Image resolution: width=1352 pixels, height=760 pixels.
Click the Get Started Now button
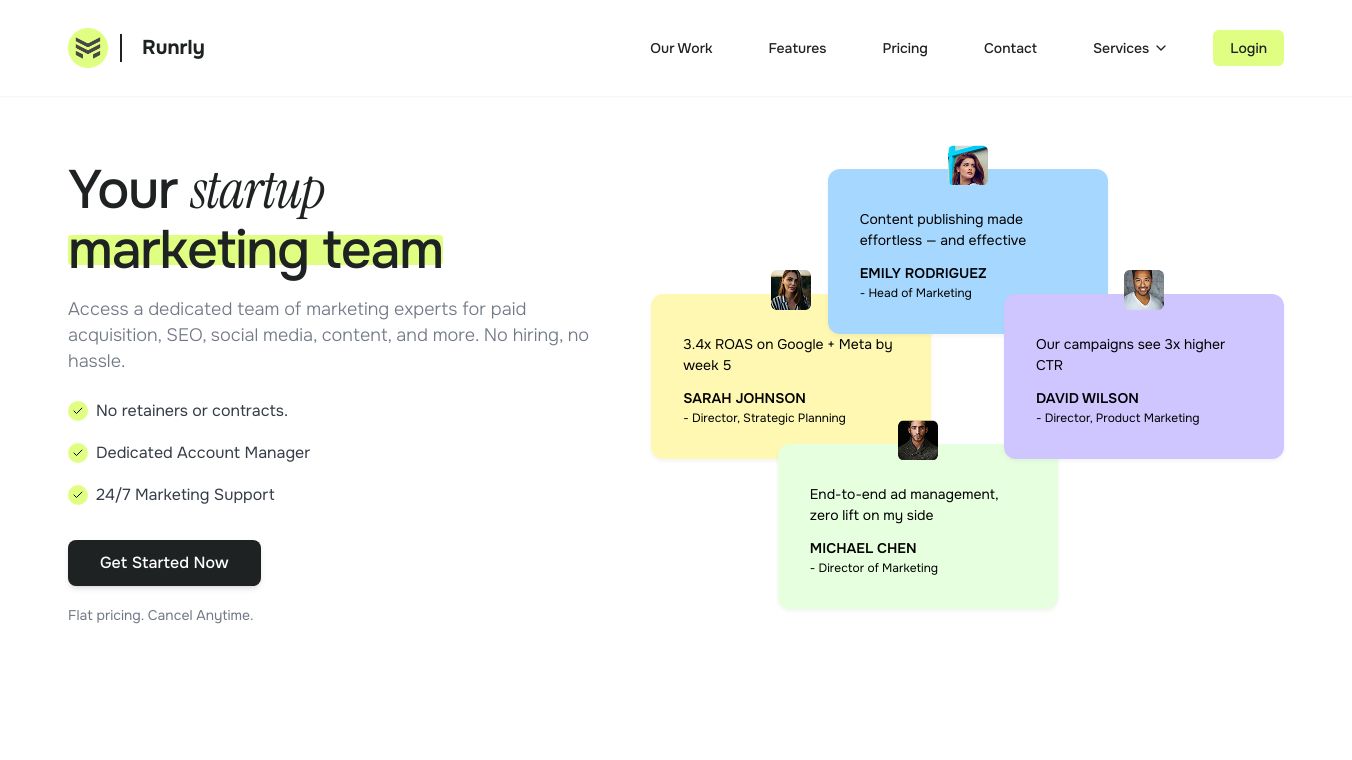coord(164,563)
